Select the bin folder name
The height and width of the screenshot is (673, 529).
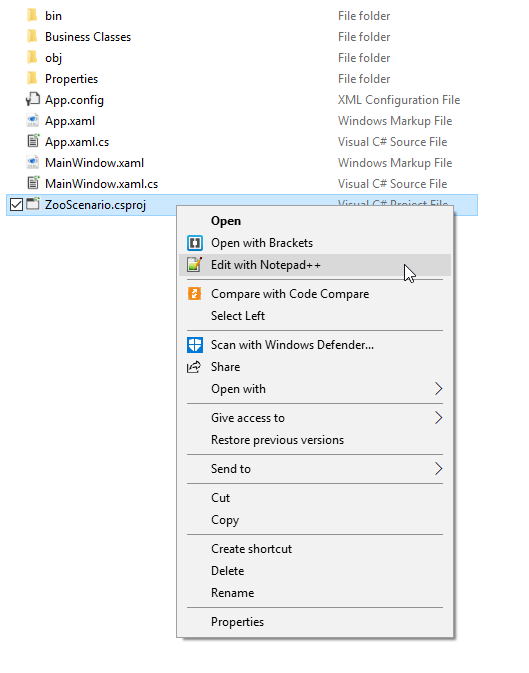coord(53,16)
